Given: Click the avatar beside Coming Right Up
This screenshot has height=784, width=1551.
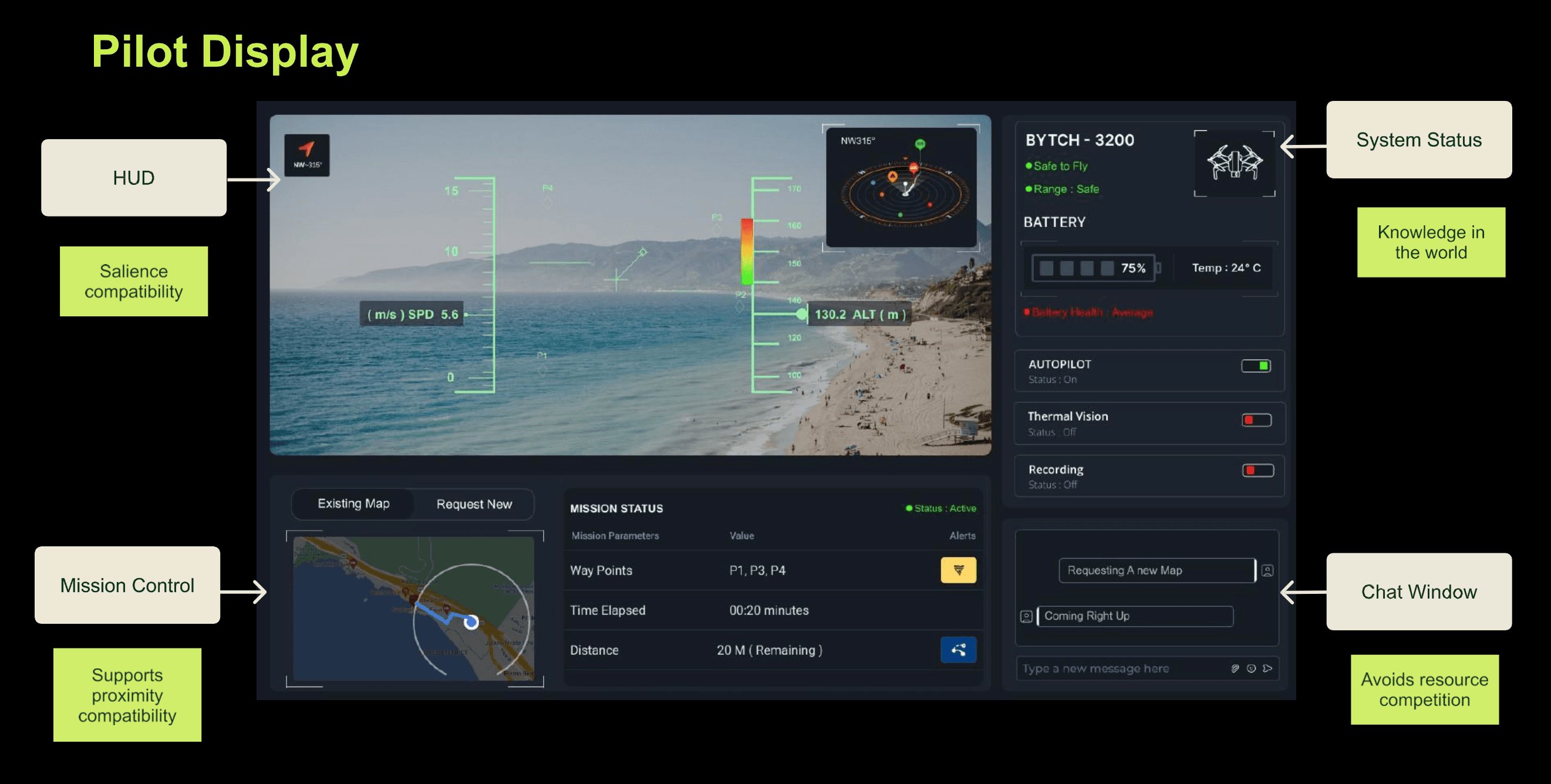Looking at the screenshot, I should coord(1026,616).
